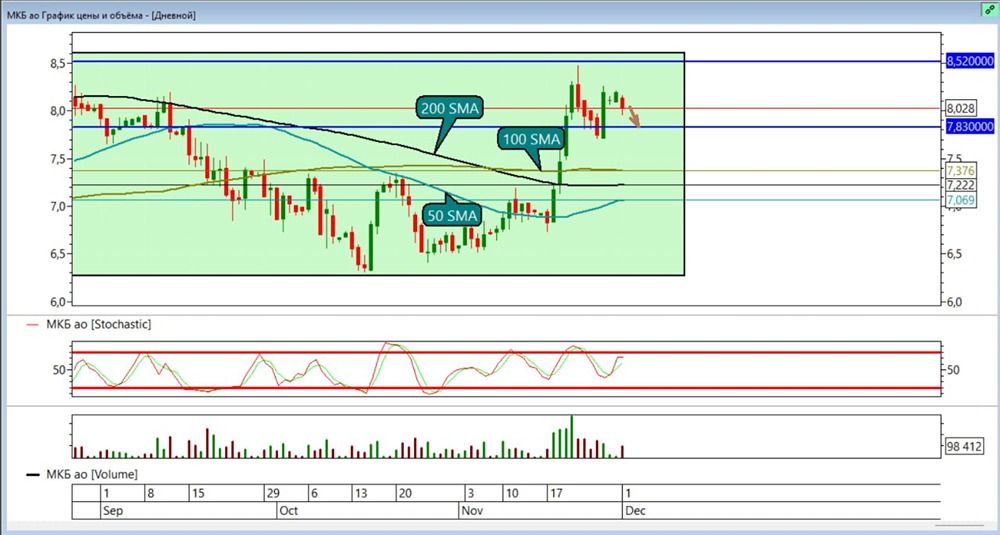Viewport: 1000px width, 535px height.
Task: Click the date label 8 on the time axis
Action: coord(151,494)
